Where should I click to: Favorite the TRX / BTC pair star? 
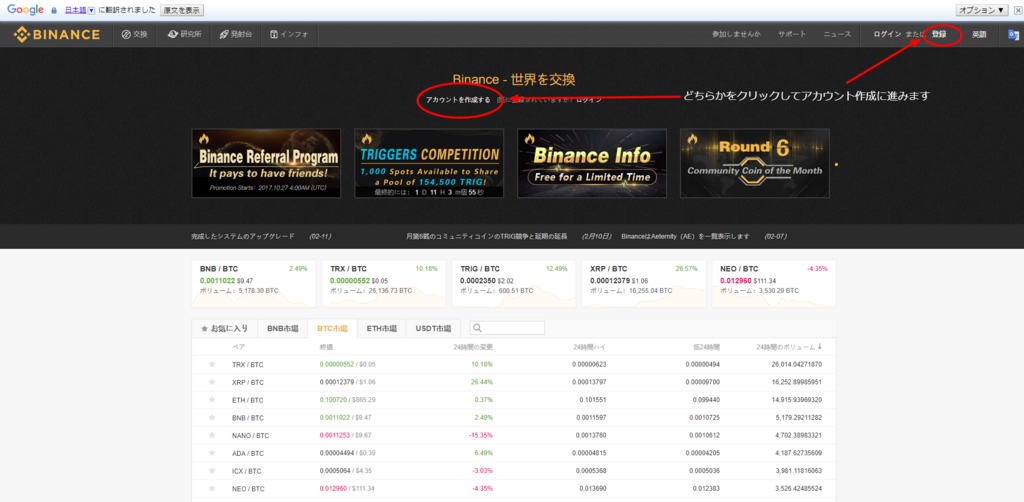click(212, 364)
